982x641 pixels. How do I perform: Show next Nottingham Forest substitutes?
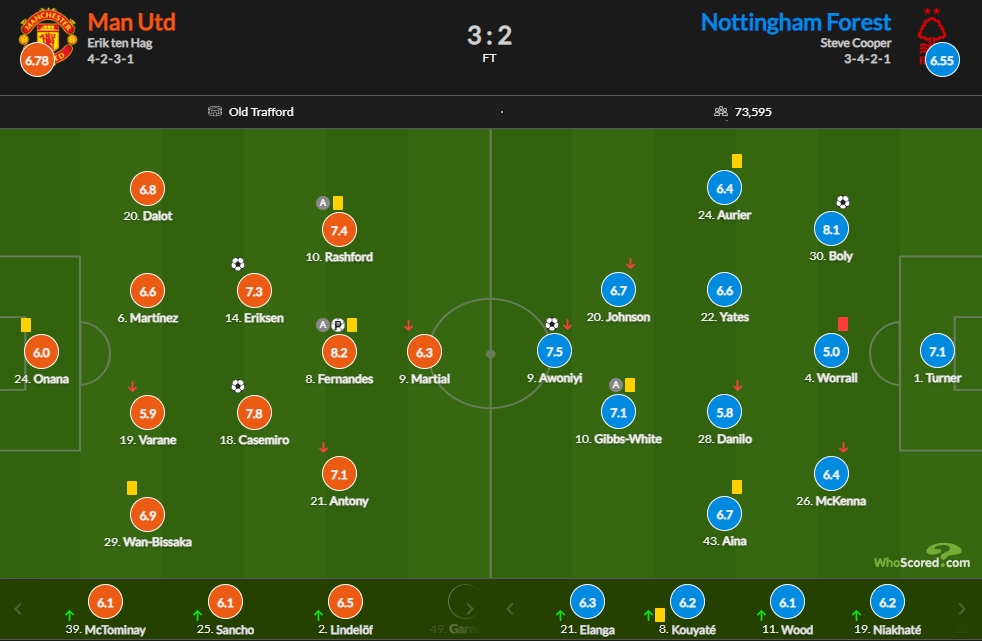click(962, 608)
